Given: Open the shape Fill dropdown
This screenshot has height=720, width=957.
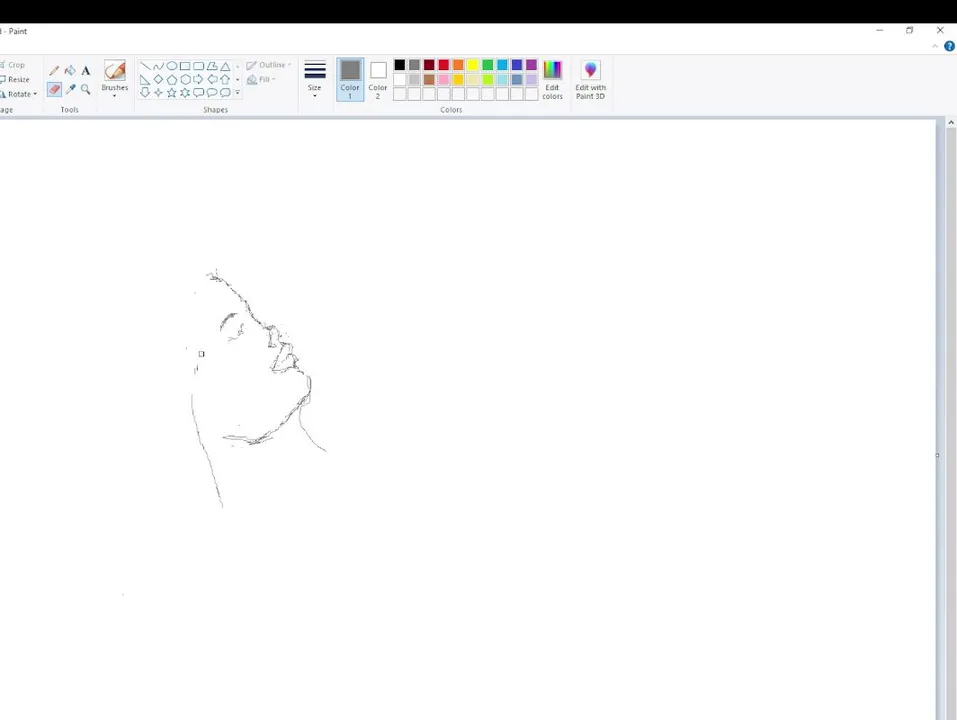Looking at the screenshot, I should coord(261,79).
